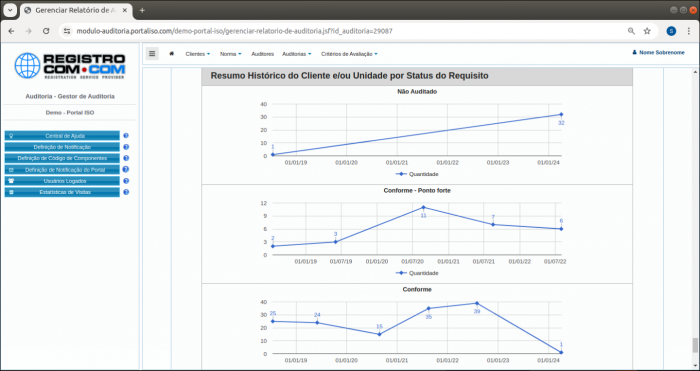Toggle Quantidade legend in Conforme - Ponto forte chart
The image size is (700, 371).
coord(417,273)
